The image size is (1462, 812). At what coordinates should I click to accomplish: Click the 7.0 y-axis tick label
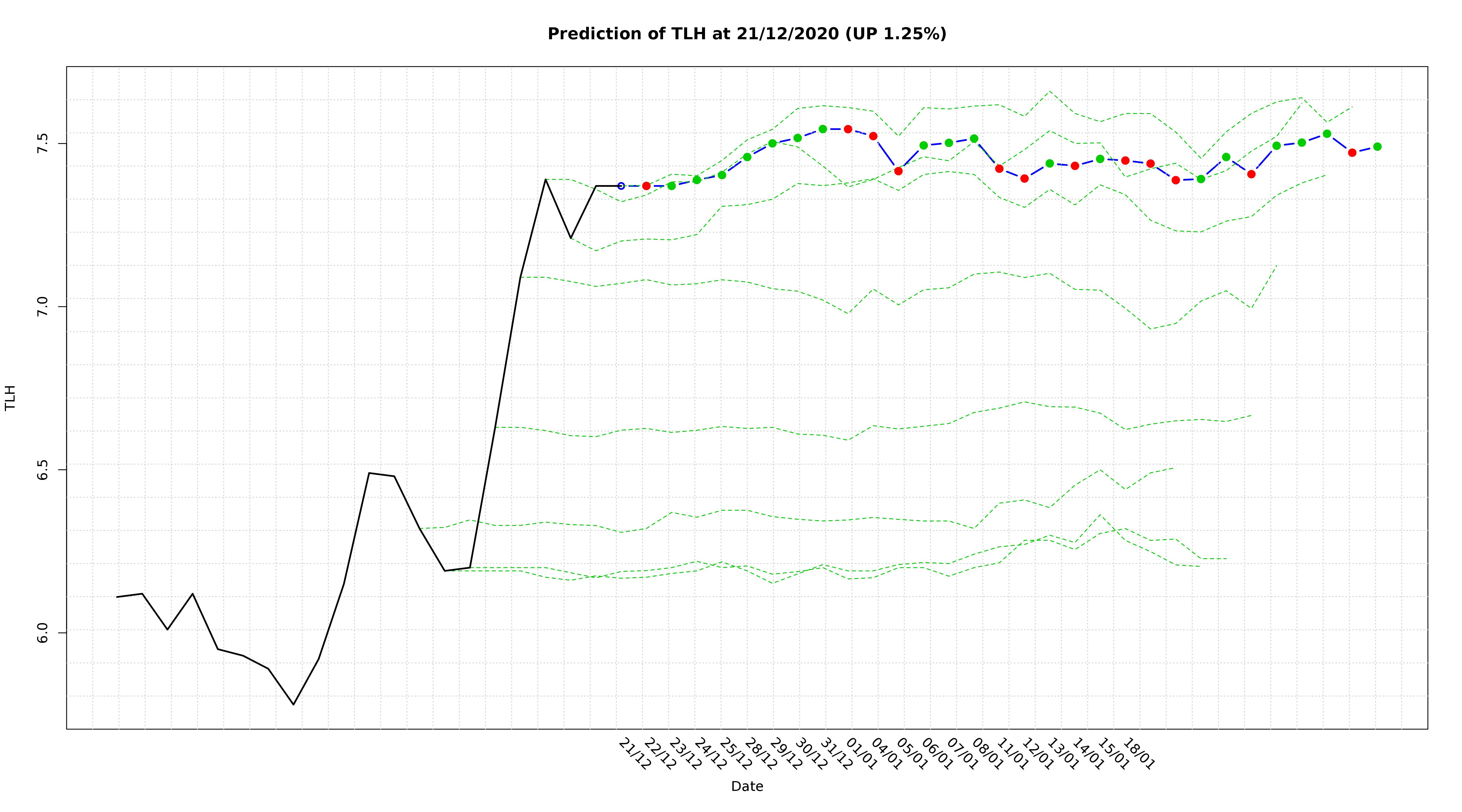point(43,307)
